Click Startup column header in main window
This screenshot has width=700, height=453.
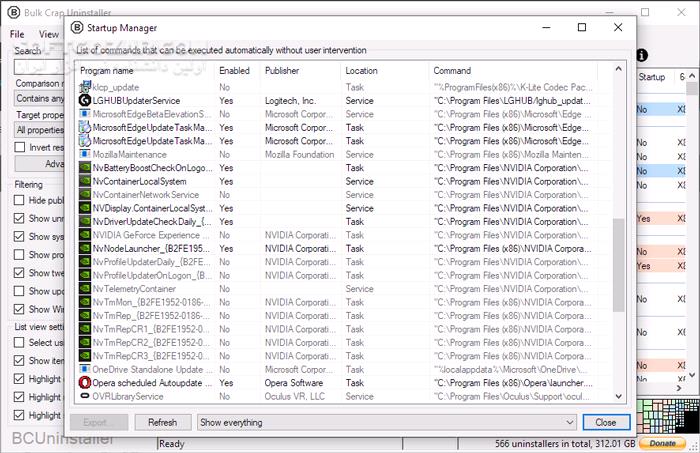click(652, 77)
